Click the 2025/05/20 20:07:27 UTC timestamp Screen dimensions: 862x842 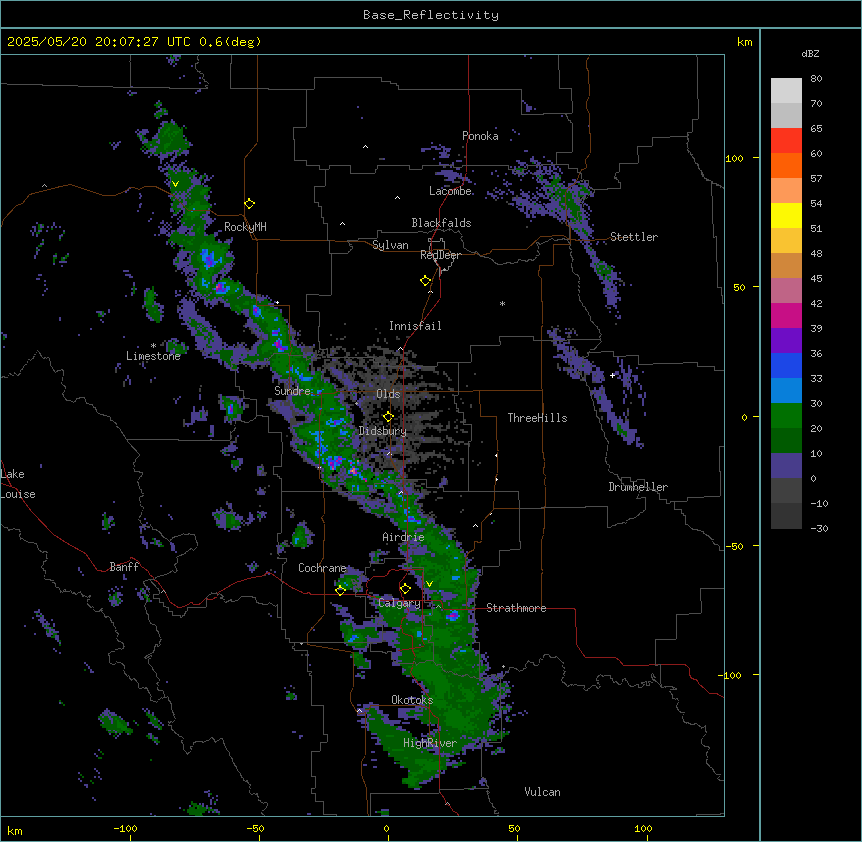point(99,42)
